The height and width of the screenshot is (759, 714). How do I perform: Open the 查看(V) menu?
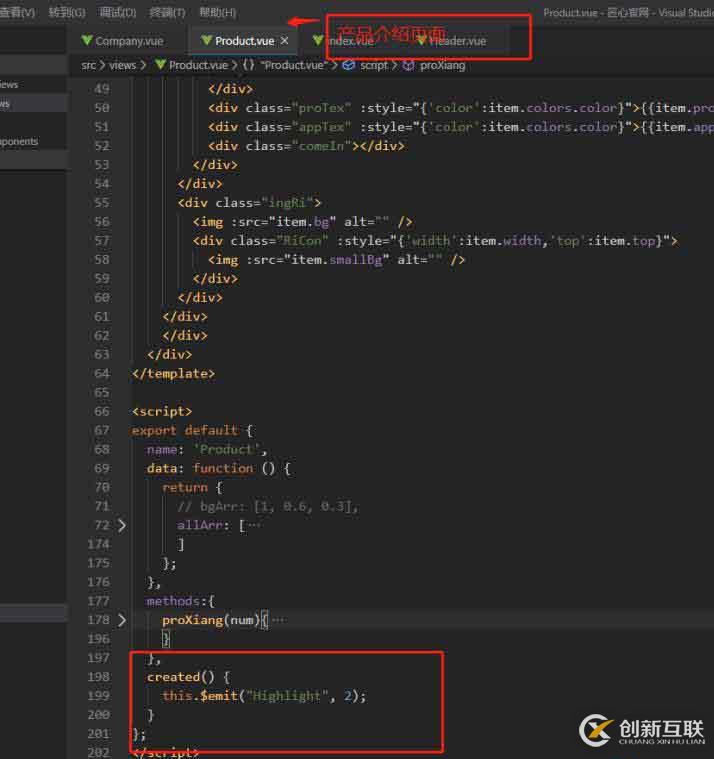(x=17, y=12)
